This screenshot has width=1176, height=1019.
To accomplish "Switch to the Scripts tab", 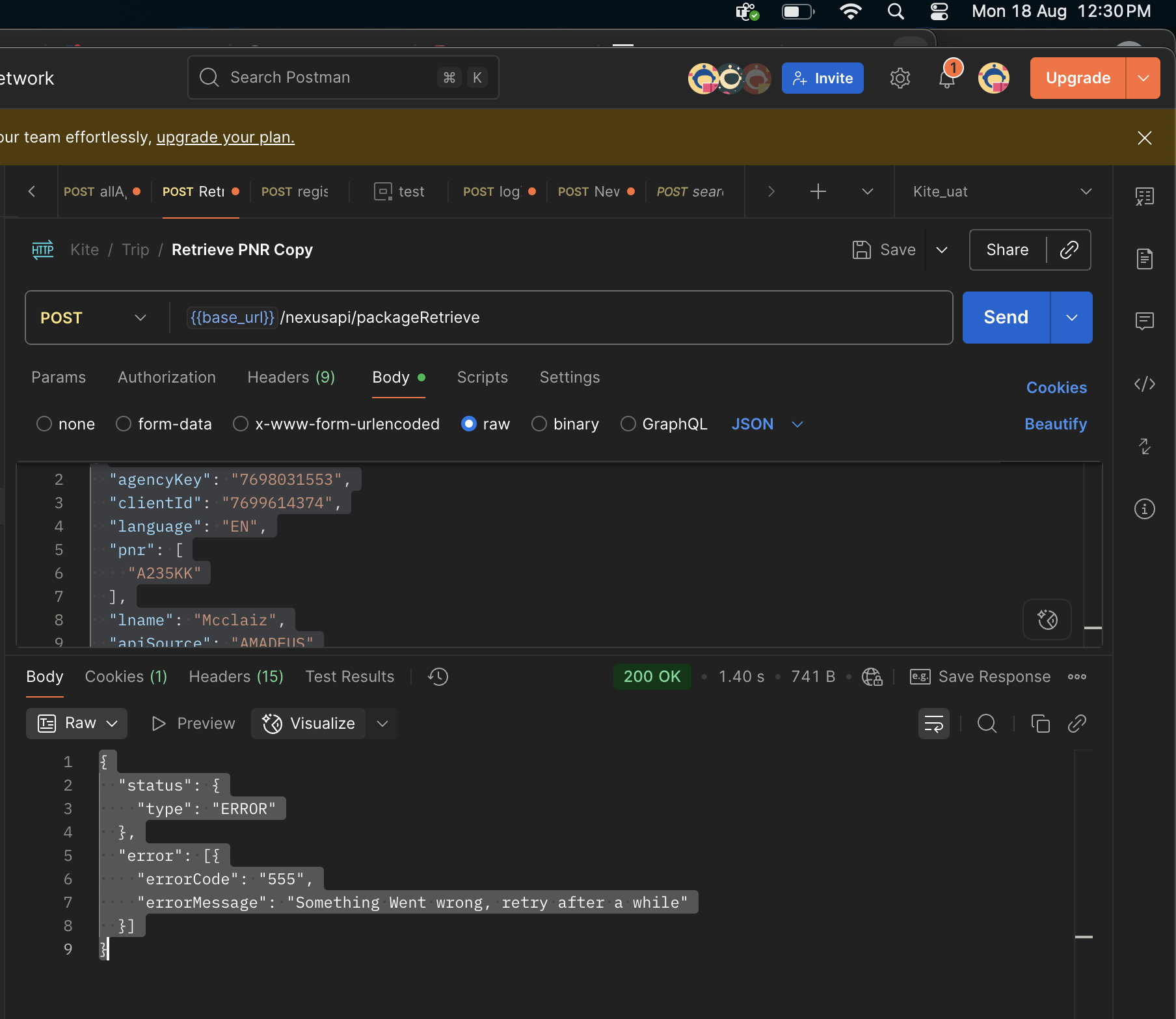I will pyautogui.click(x=482, y=377).
